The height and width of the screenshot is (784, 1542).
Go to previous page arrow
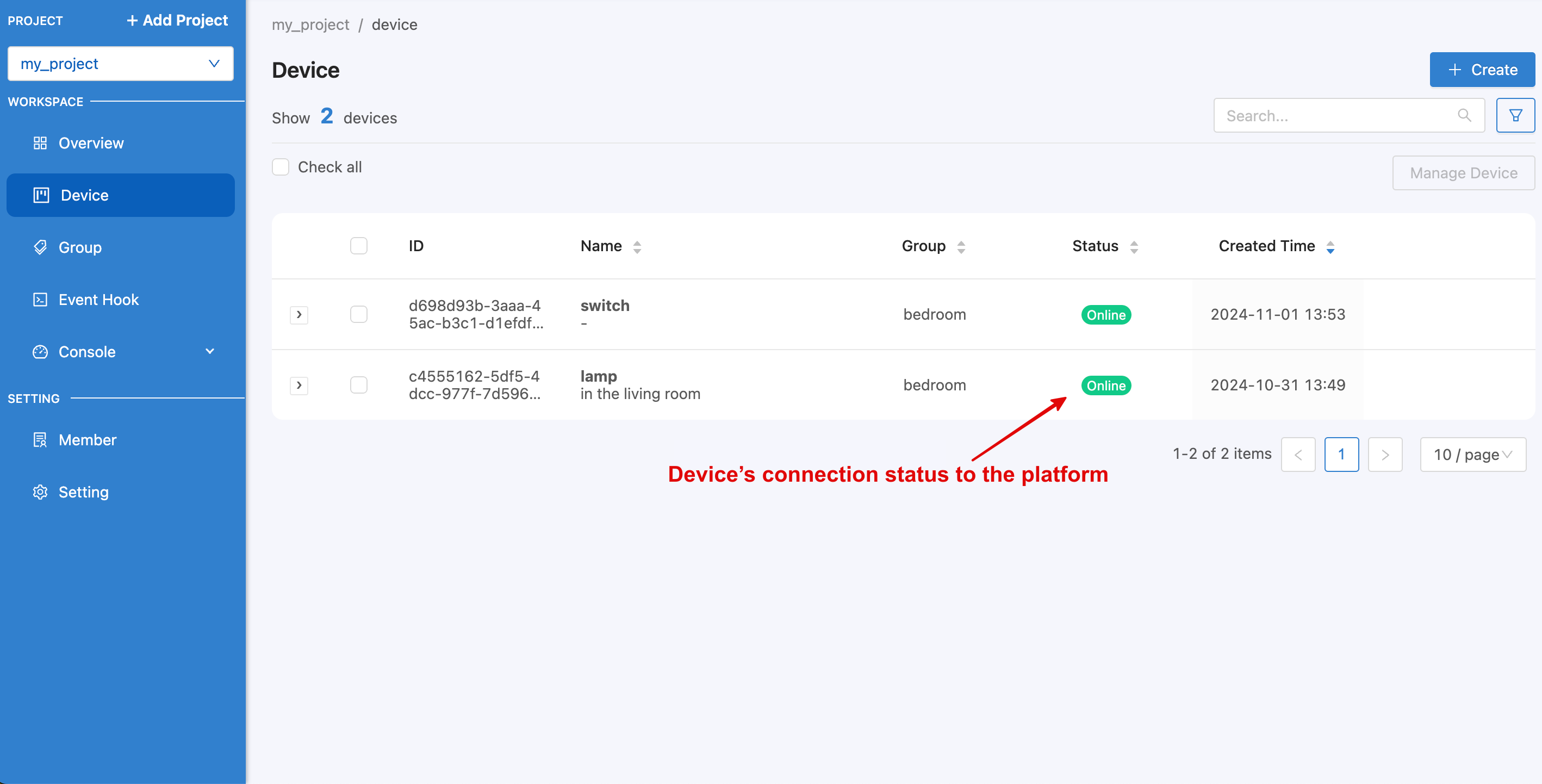[1298, 454]
